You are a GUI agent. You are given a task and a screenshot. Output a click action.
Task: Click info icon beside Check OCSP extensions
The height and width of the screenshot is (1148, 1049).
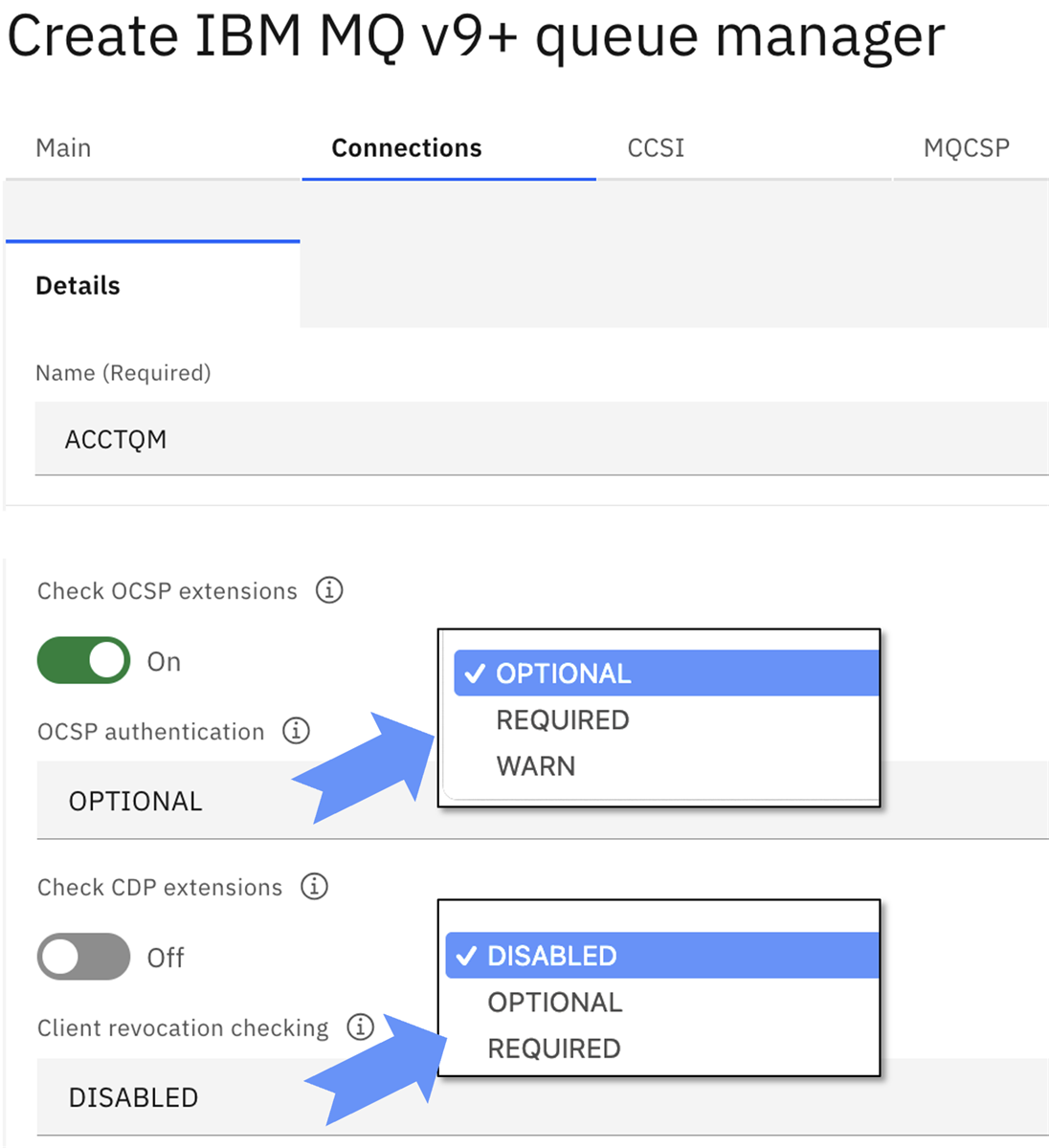(x=329, y=590)
